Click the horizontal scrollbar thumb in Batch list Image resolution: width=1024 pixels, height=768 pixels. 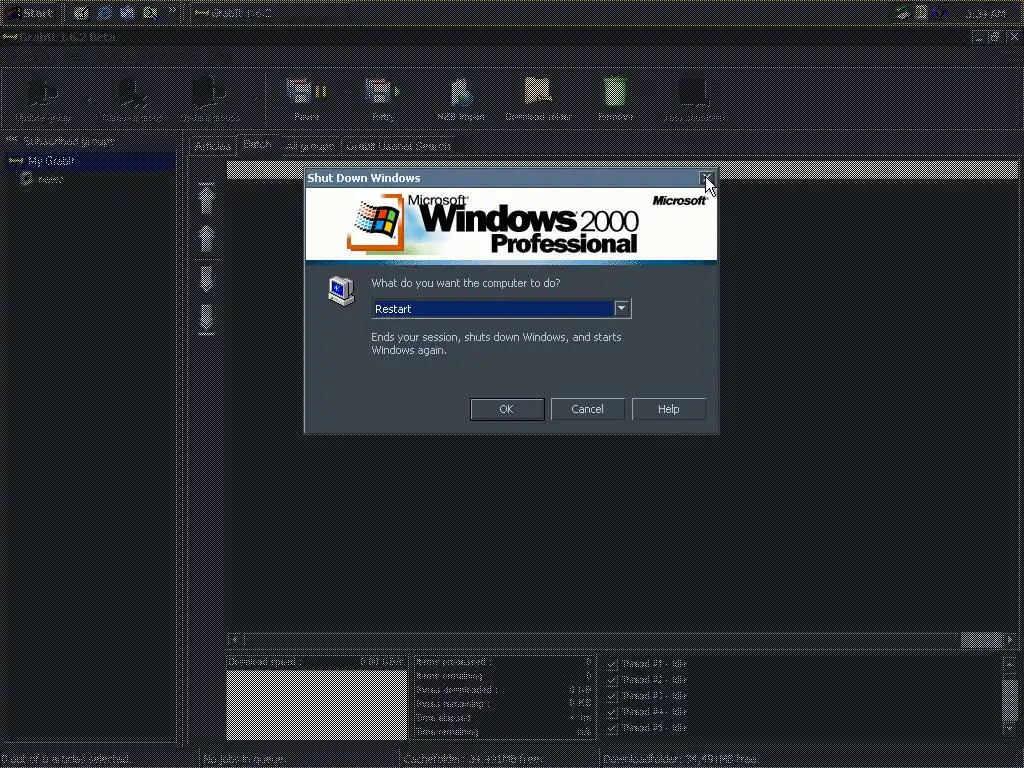point(981,639)
